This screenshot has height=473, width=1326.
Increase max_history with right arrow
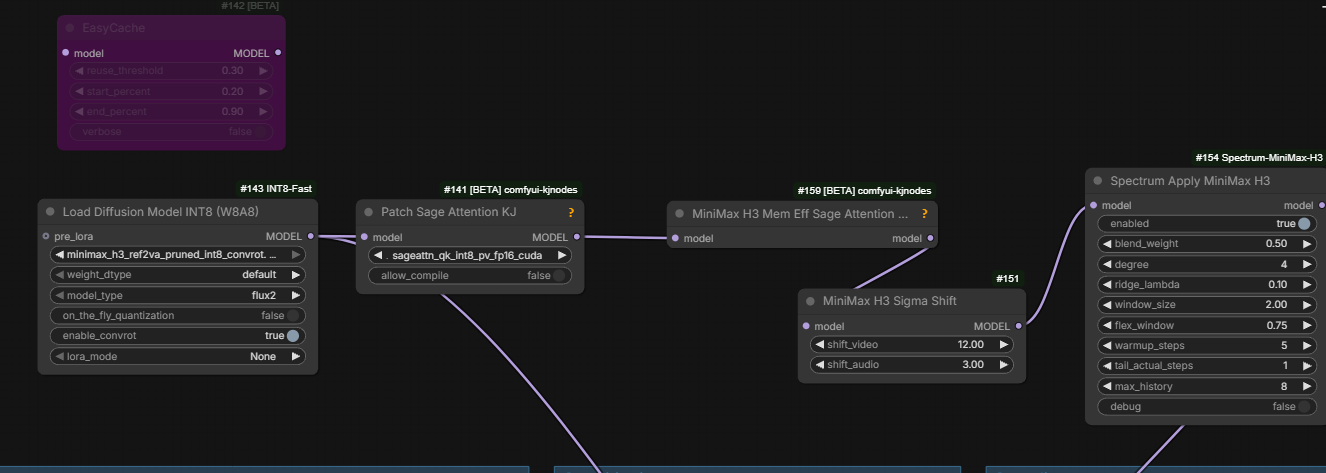[1305, 386]
